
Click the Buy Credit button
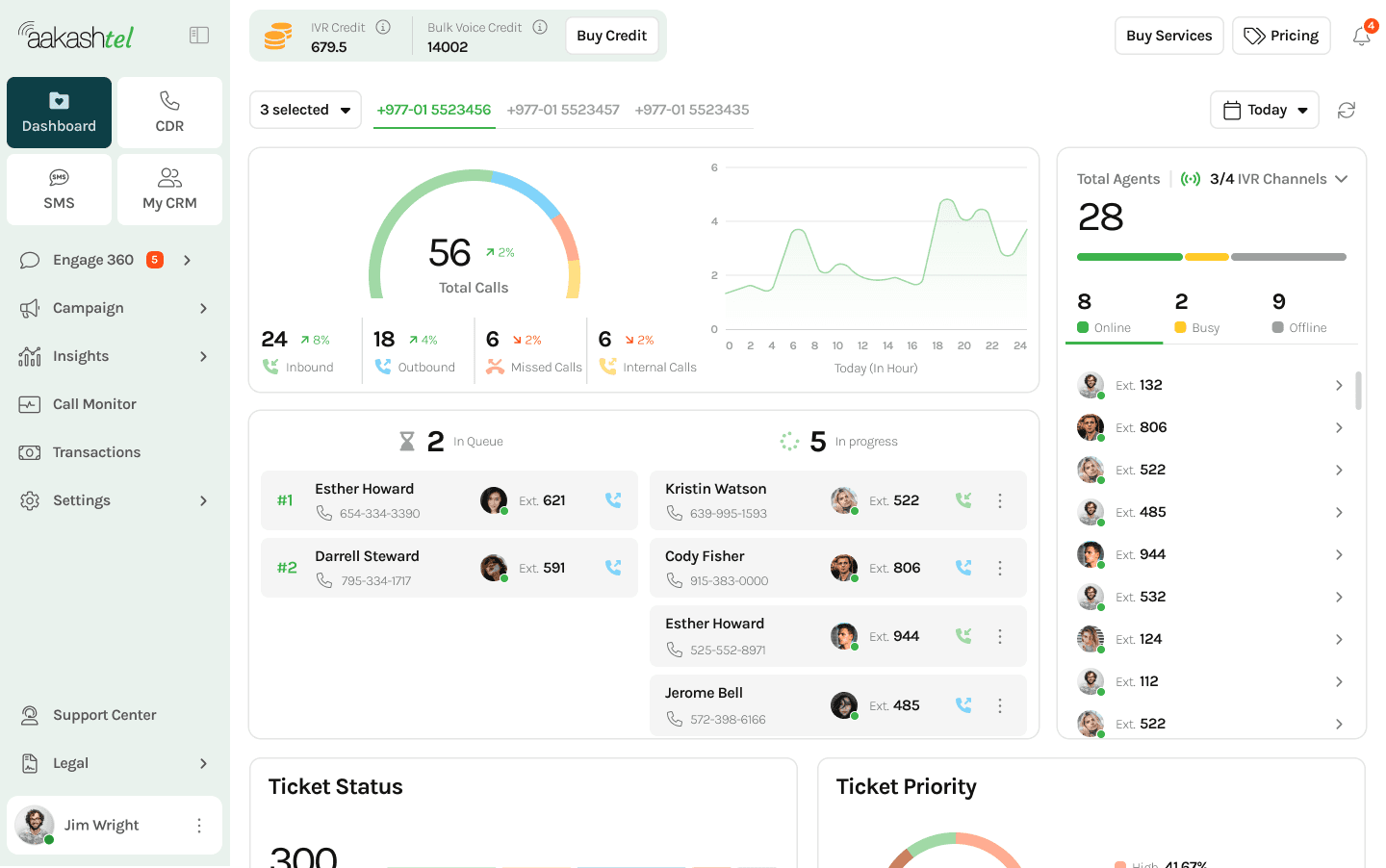[612, 36]
